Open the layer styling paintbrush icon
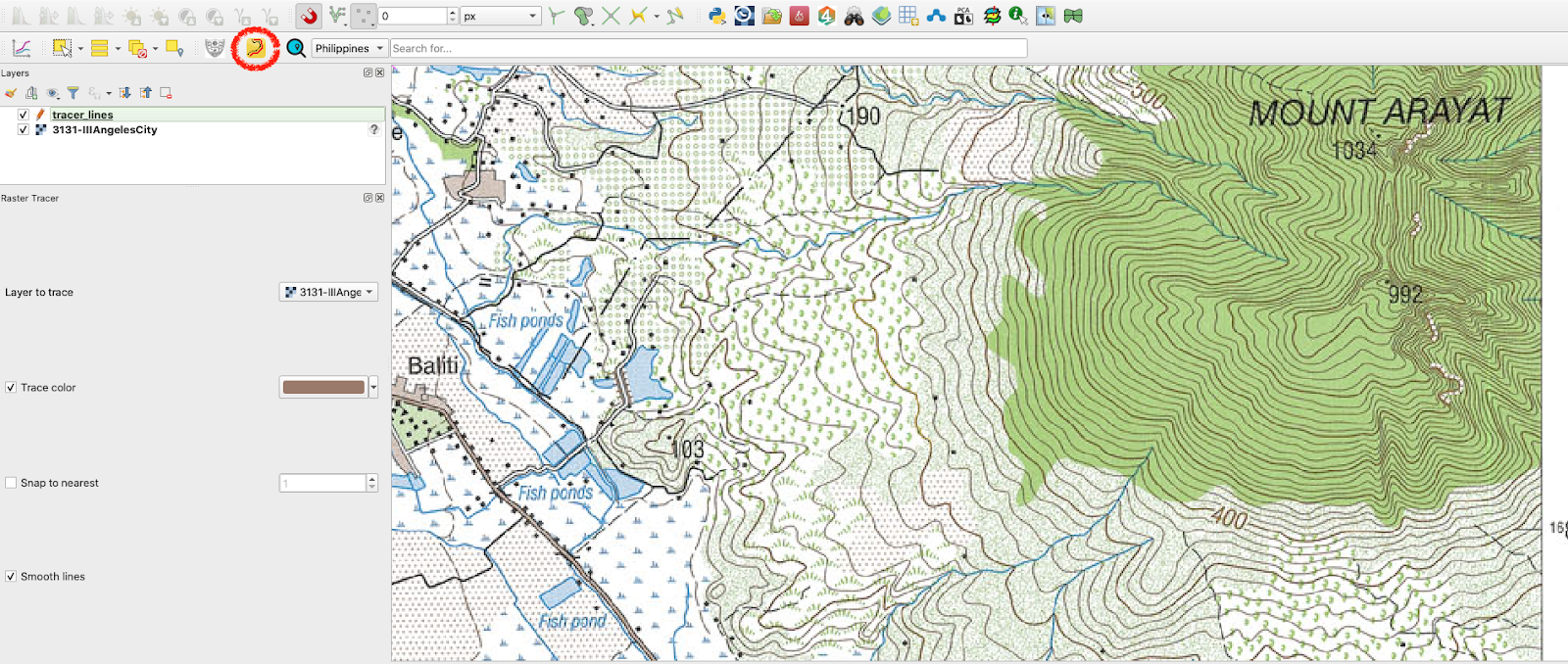The height and width of the screenshot is (664, 1568). point(11,93)
